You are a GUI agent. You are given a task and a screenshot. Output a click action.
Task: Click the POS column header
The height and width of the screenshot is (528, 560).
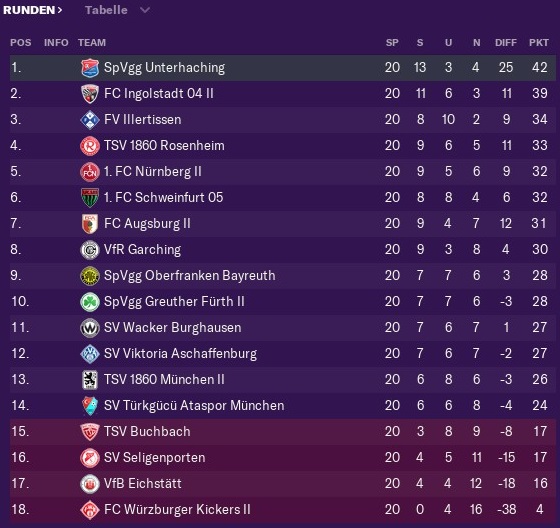[x=21, y=43]
